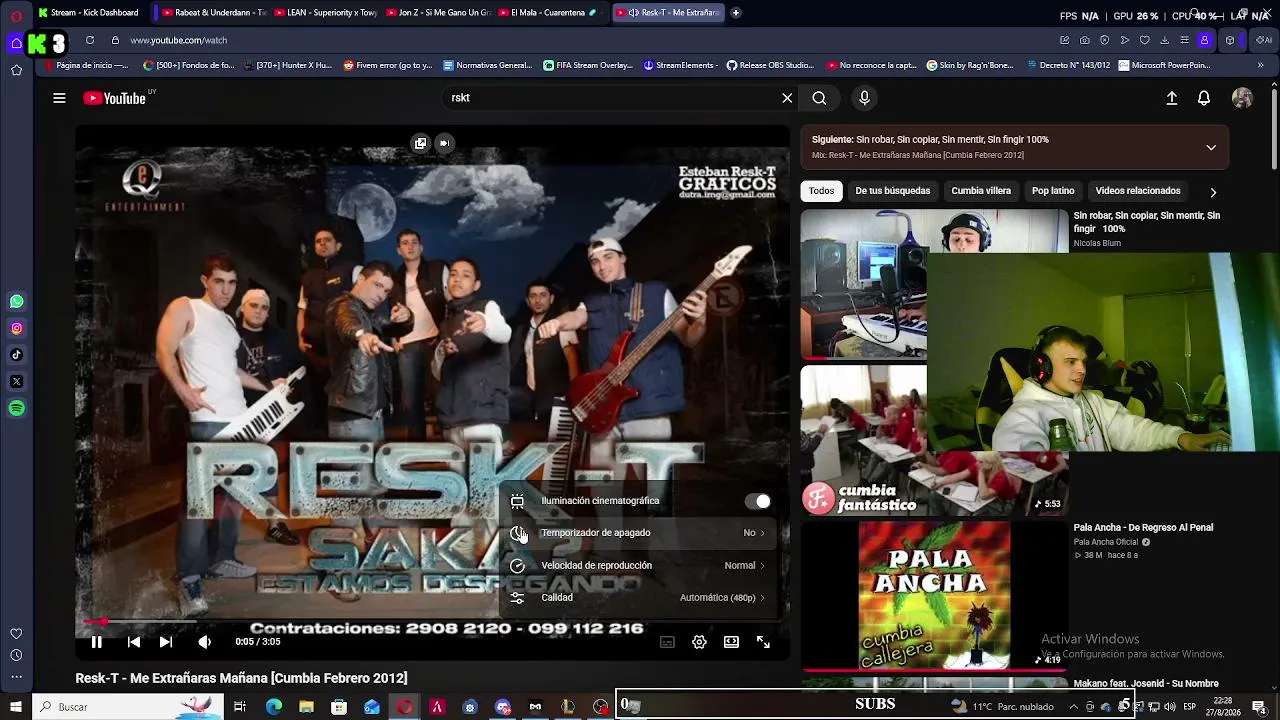Open the YouTube create/upload button

(x=1172, y=98)
